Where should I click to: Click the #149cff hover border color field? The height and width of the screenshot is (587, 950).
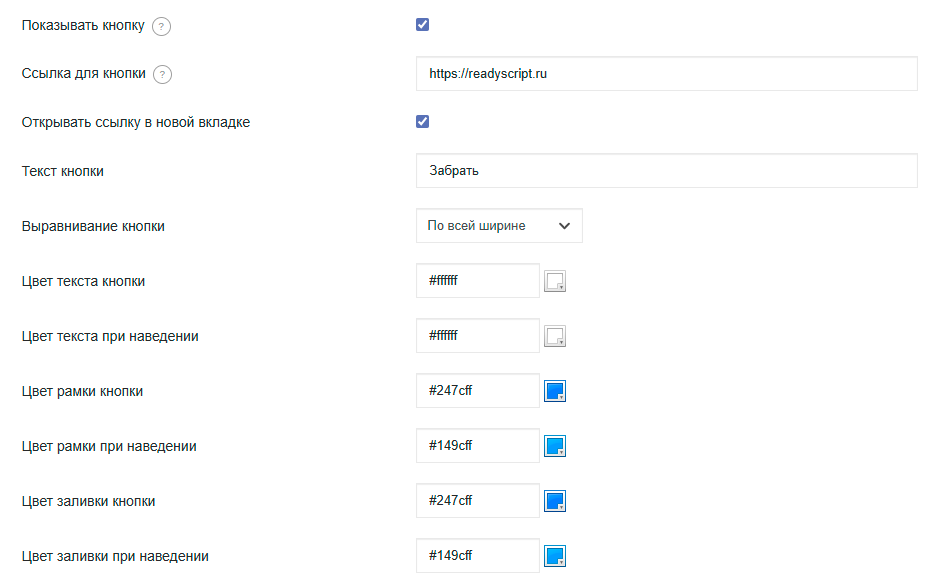(x=477, y=446)
